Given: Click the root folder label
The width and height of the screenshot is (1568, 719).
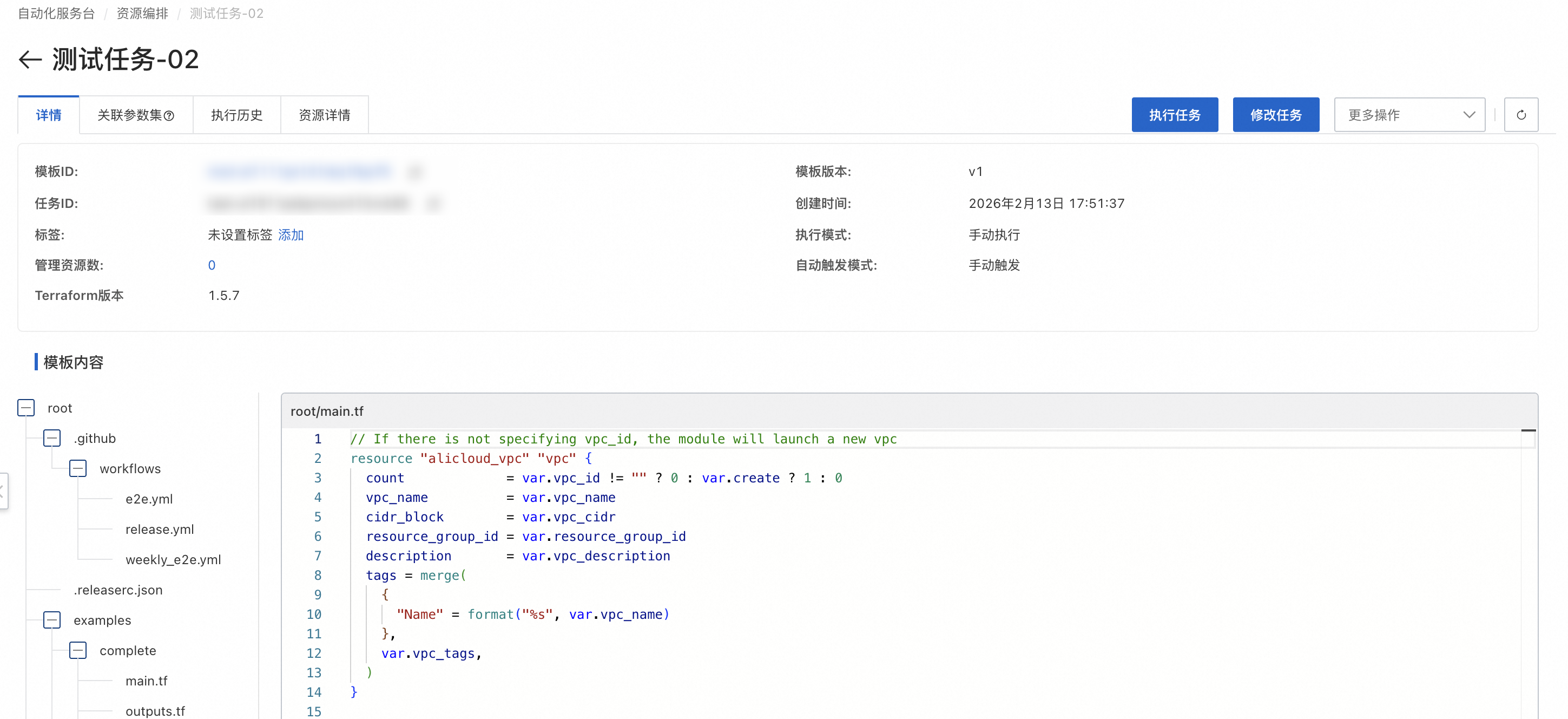Looking at the screenshot, I should pos(60,408).
